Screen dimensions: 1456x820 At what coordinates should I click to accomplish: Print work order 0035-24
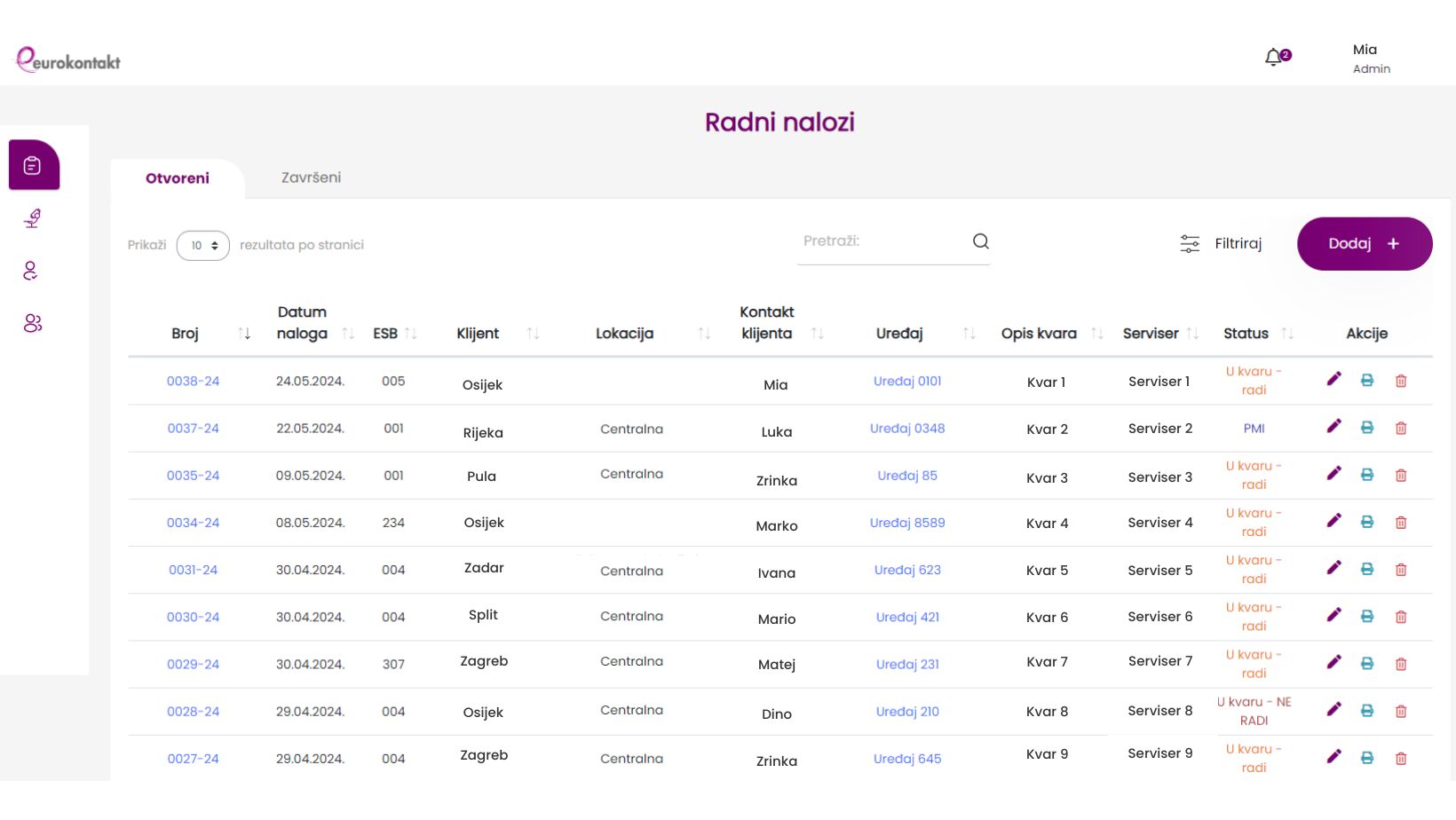tap(1367, 475)
